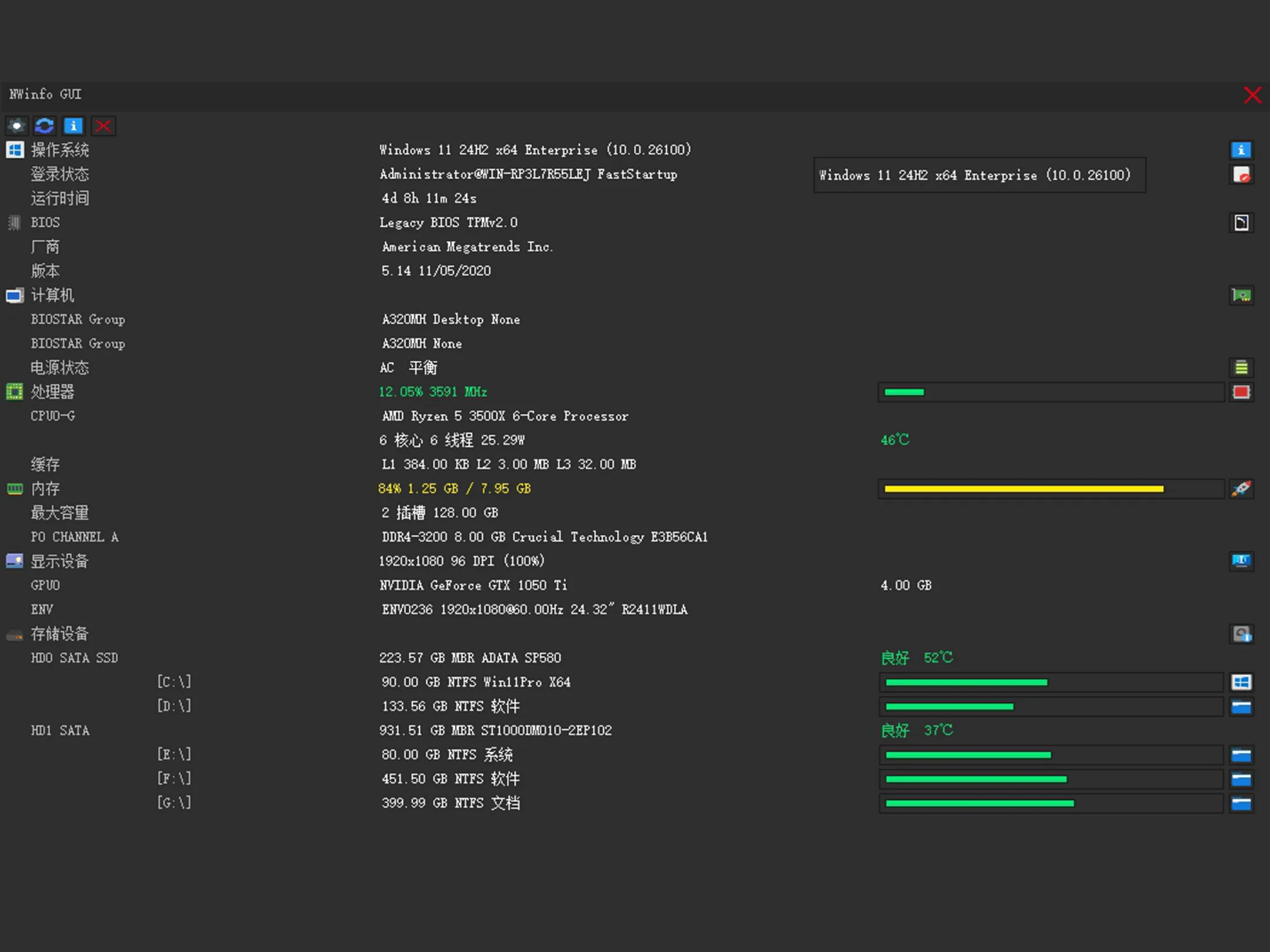Open the monitor EDID icon beside 显示设备
Image resolution: width=1270 pixels, height=952 pixels.
[1241, 561]
